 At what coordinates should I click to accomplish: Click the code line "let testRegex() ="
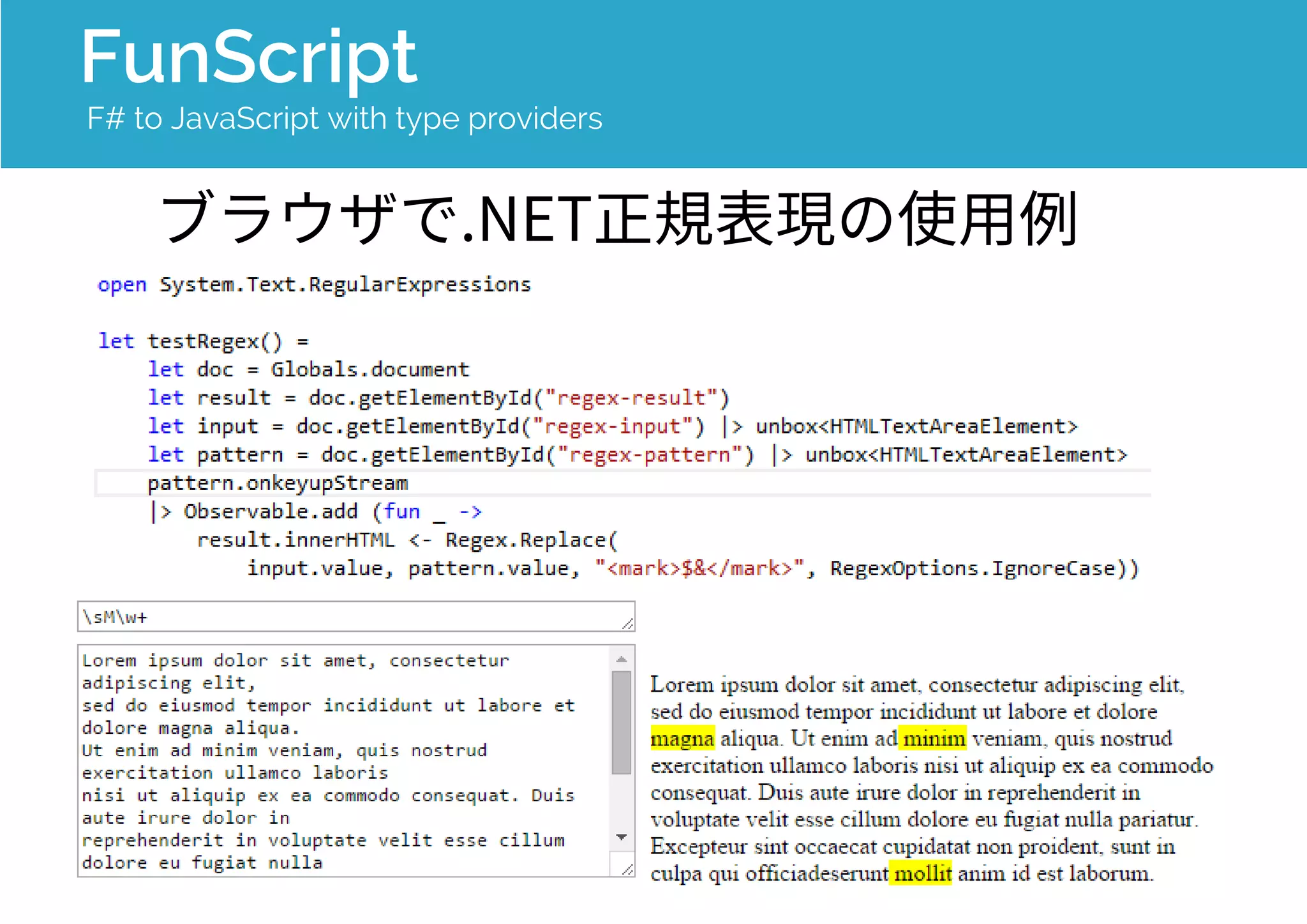[x=203, y=341]
